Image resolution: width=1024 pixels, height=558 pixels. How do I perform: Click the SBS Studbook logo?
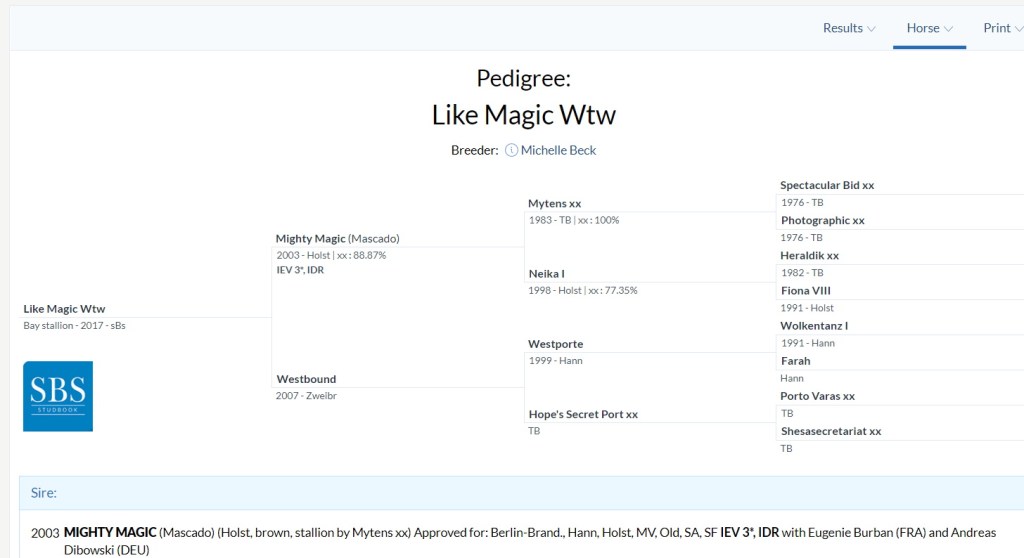coord(58,396)
